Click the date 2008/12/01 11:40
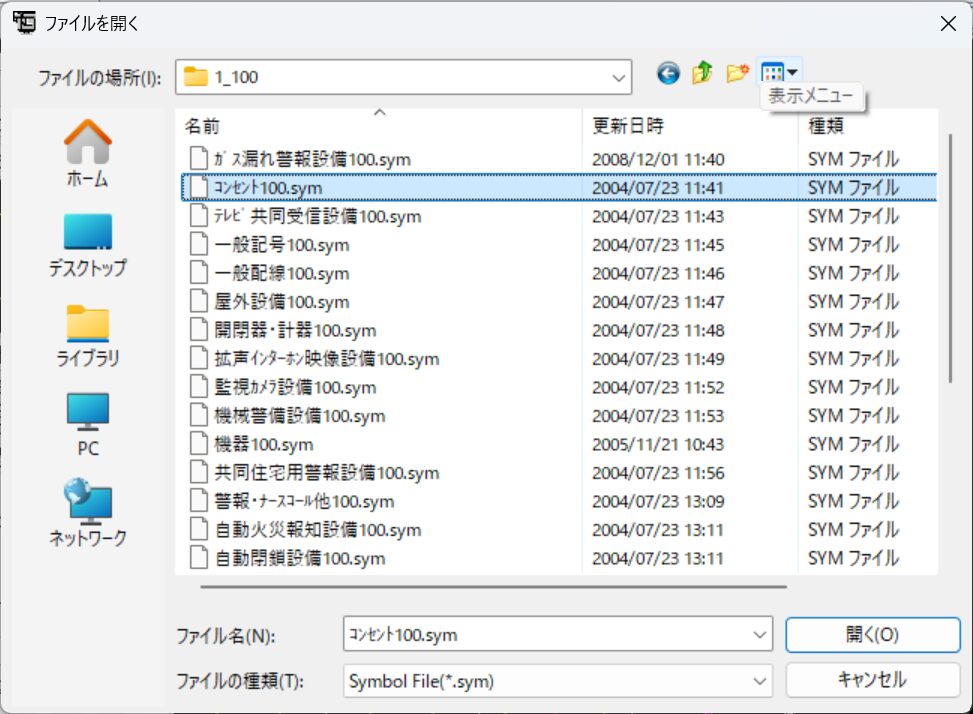Screen dimensions: 973x714 tap(658, 159)
